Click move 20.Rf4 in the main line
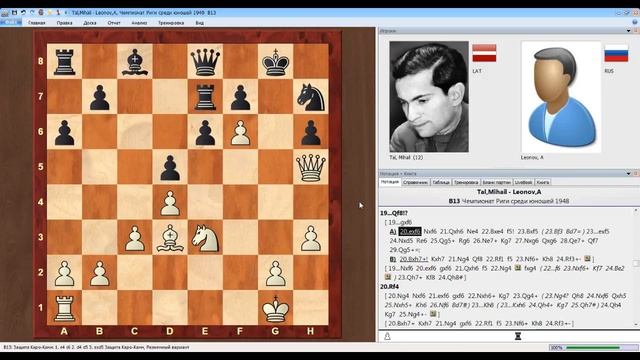The image size is (640, 360). (x=389, y=287)
